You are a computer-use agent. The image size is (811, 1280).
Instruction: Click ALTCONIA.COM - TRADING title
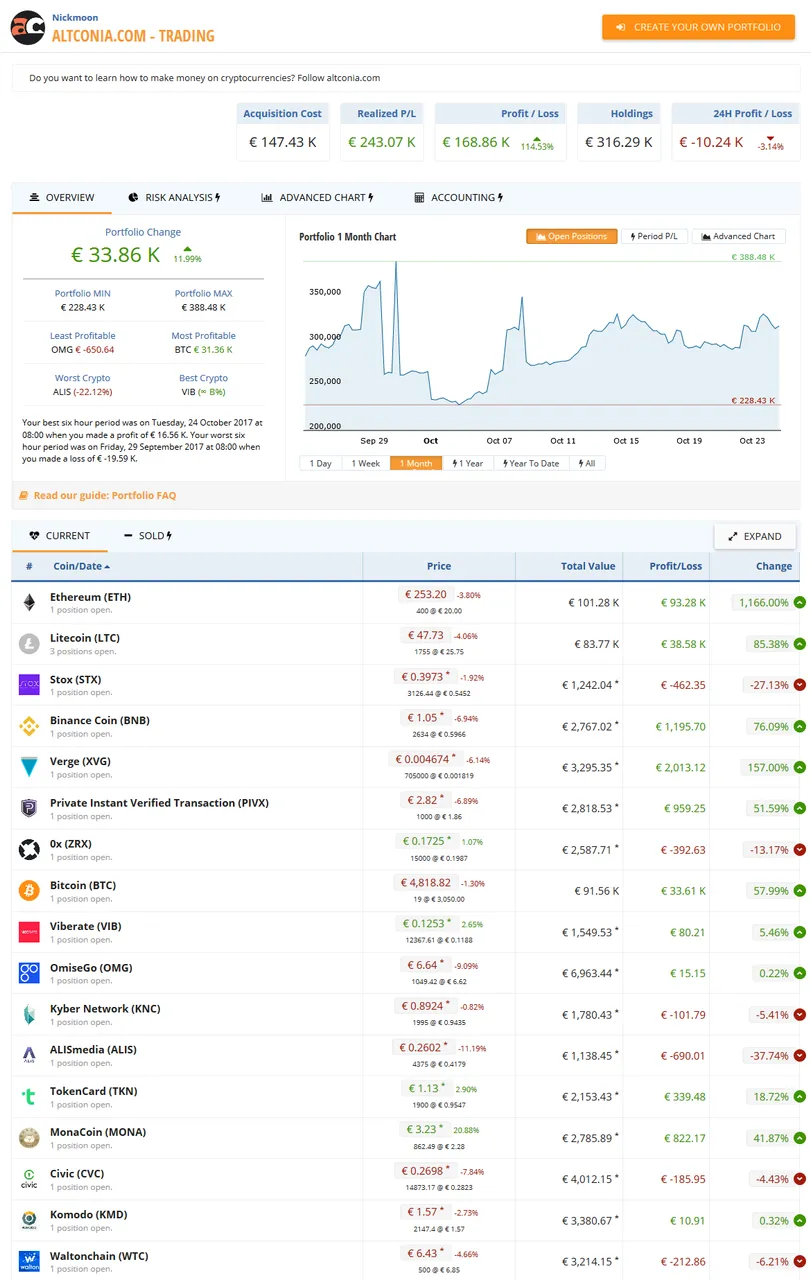coord(133,36)
